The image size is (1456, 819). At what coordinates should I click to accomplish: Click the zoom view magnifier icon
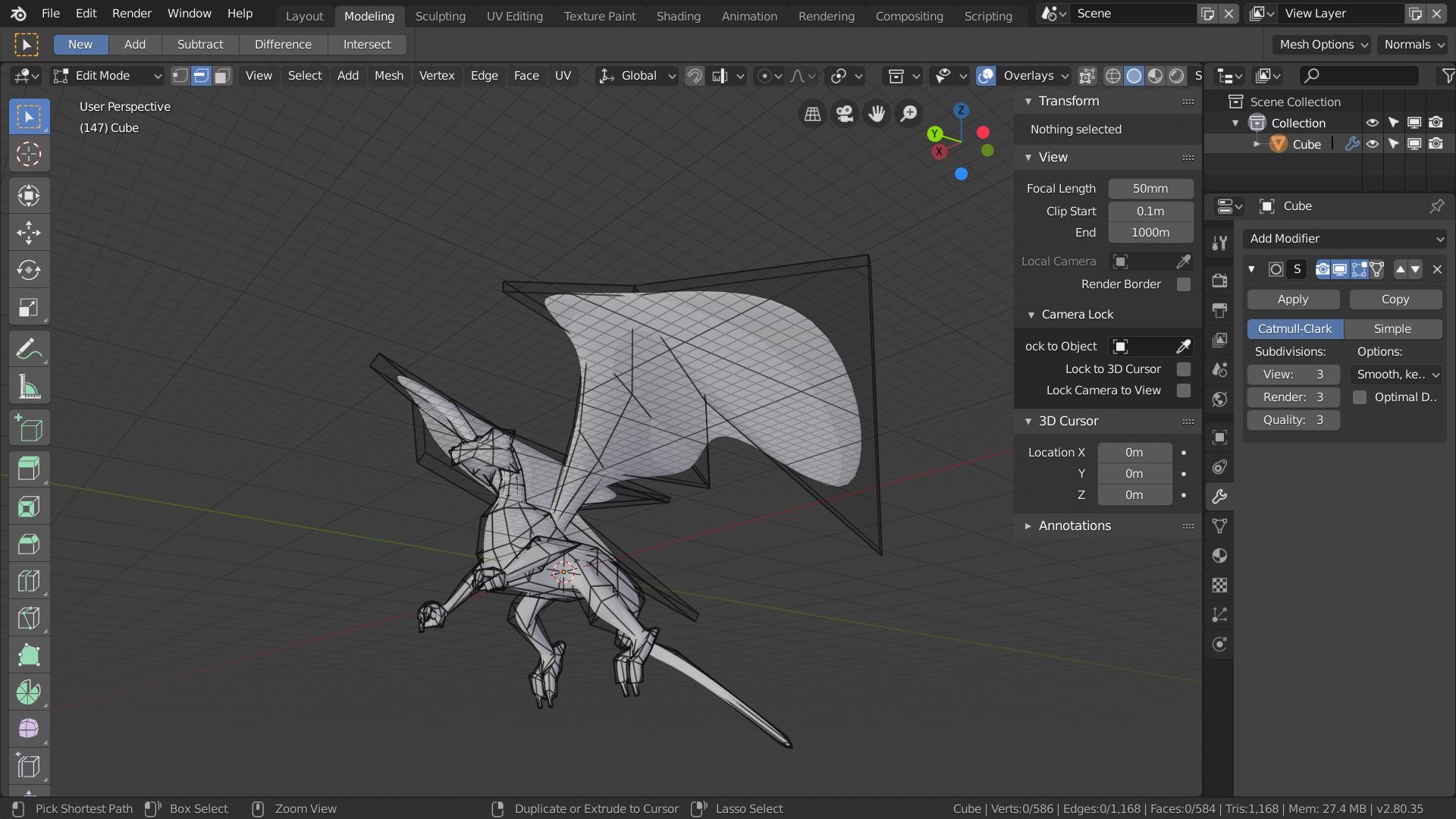click(908, 114)
